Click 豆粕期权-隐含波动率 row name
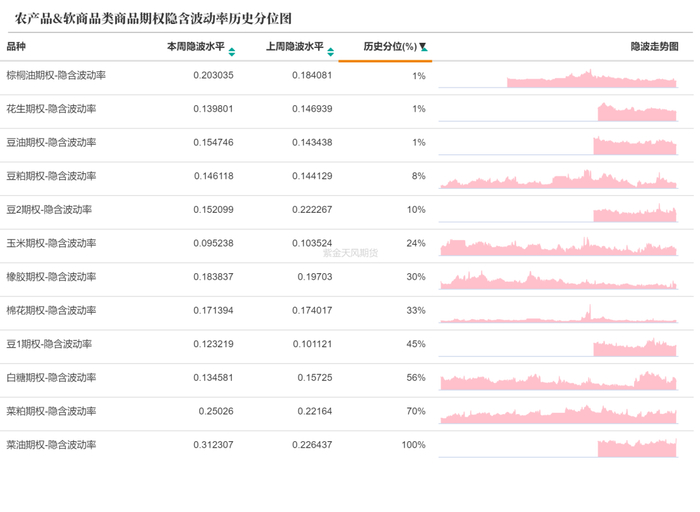700x512 pixels. (x=52, y=176)
